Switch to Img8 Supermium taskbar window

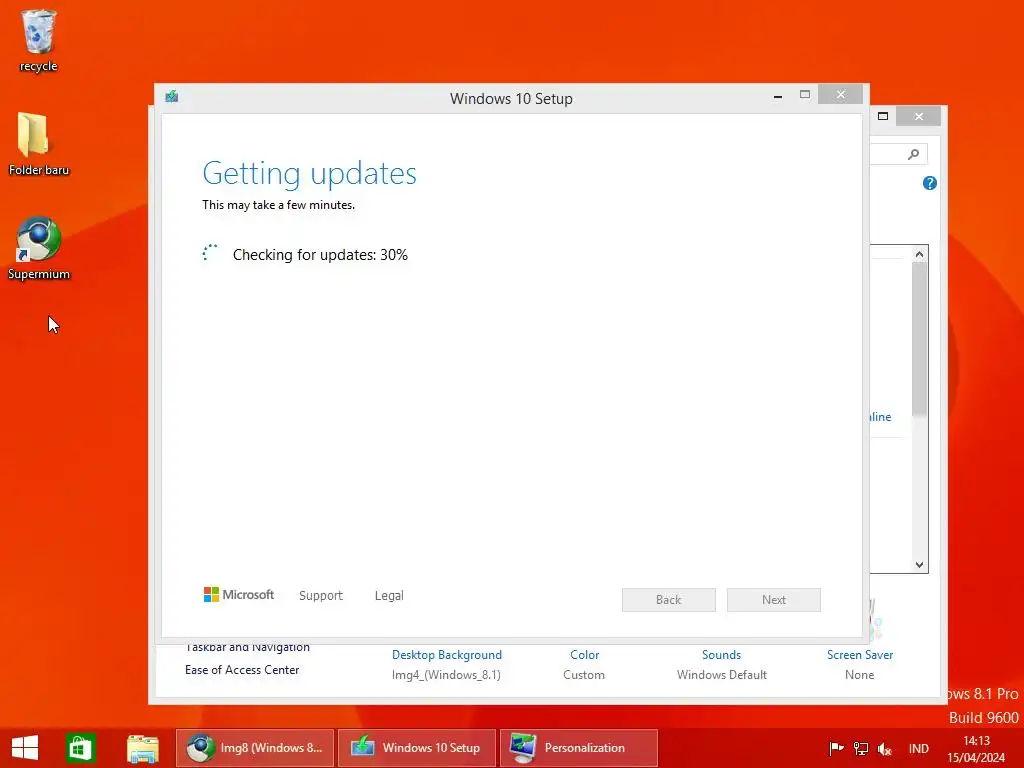[x=255, y=748]
